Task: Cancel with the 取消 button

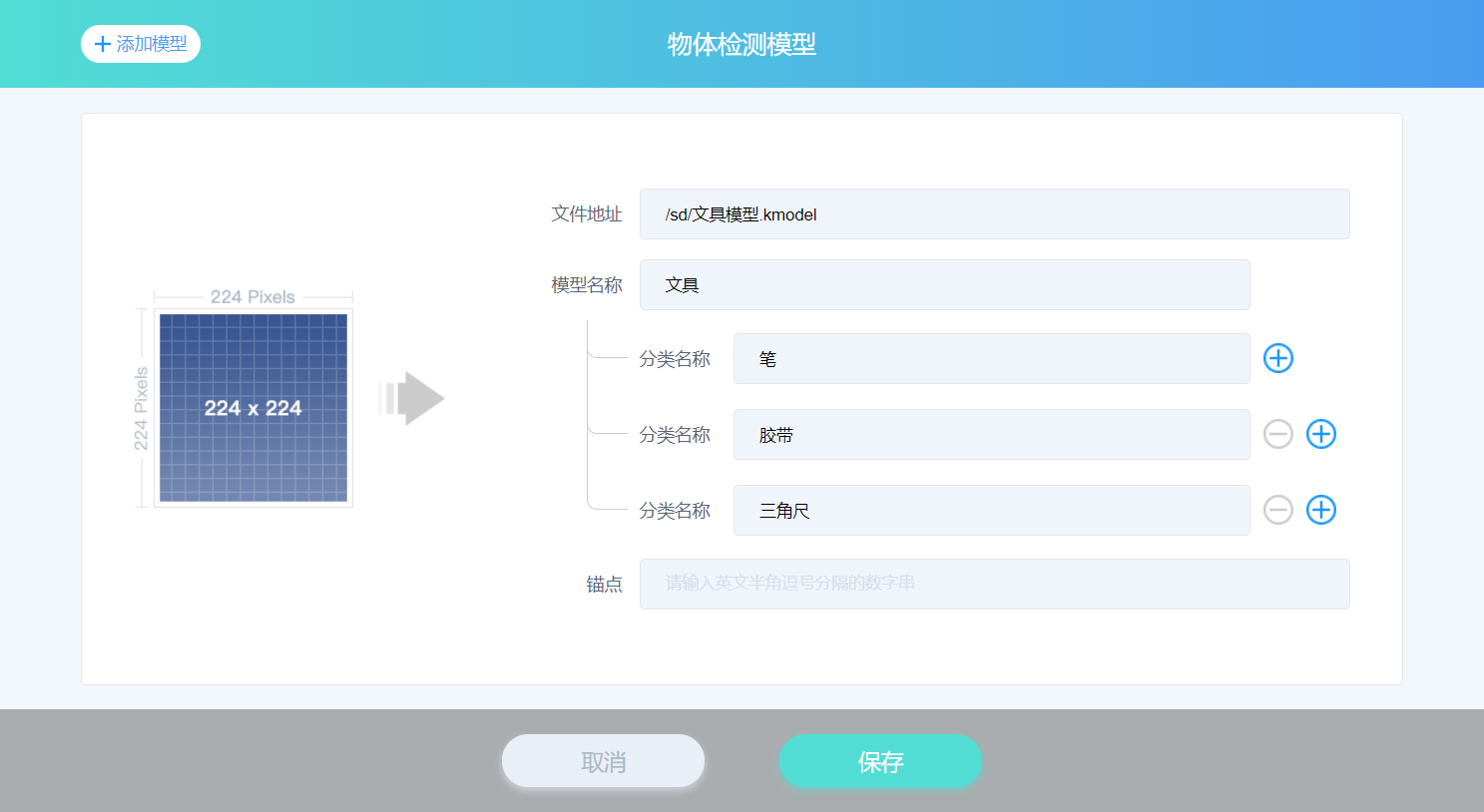Action: point(603,761)
